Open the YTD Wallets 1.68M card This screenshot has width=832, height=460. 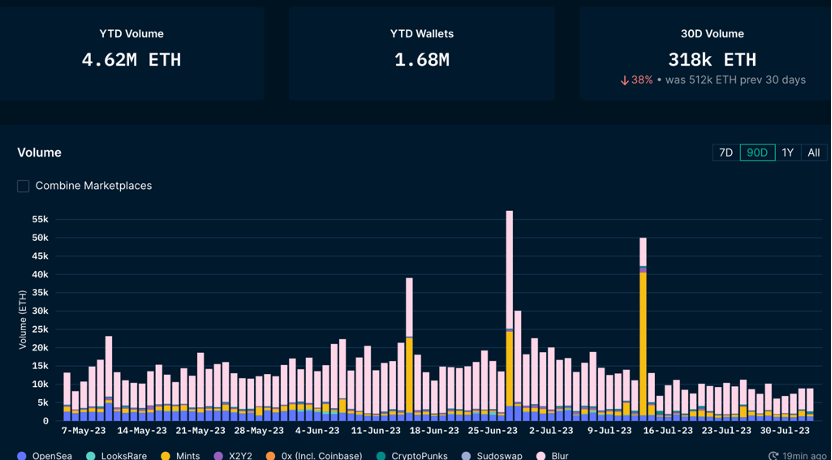pos(422,53)
